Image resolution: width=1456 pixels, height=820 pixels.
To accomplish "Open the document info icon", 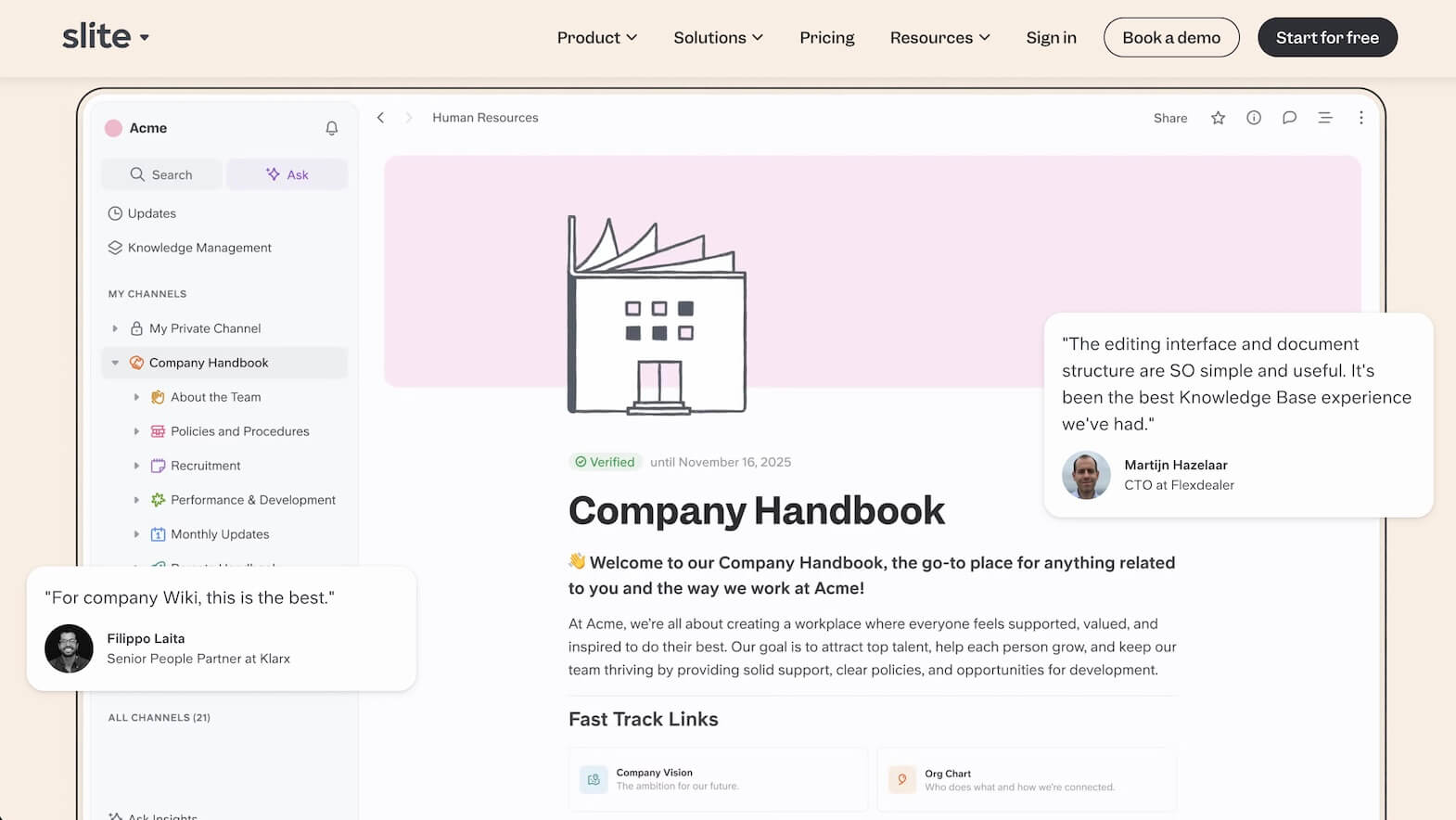I will 1253,118.
